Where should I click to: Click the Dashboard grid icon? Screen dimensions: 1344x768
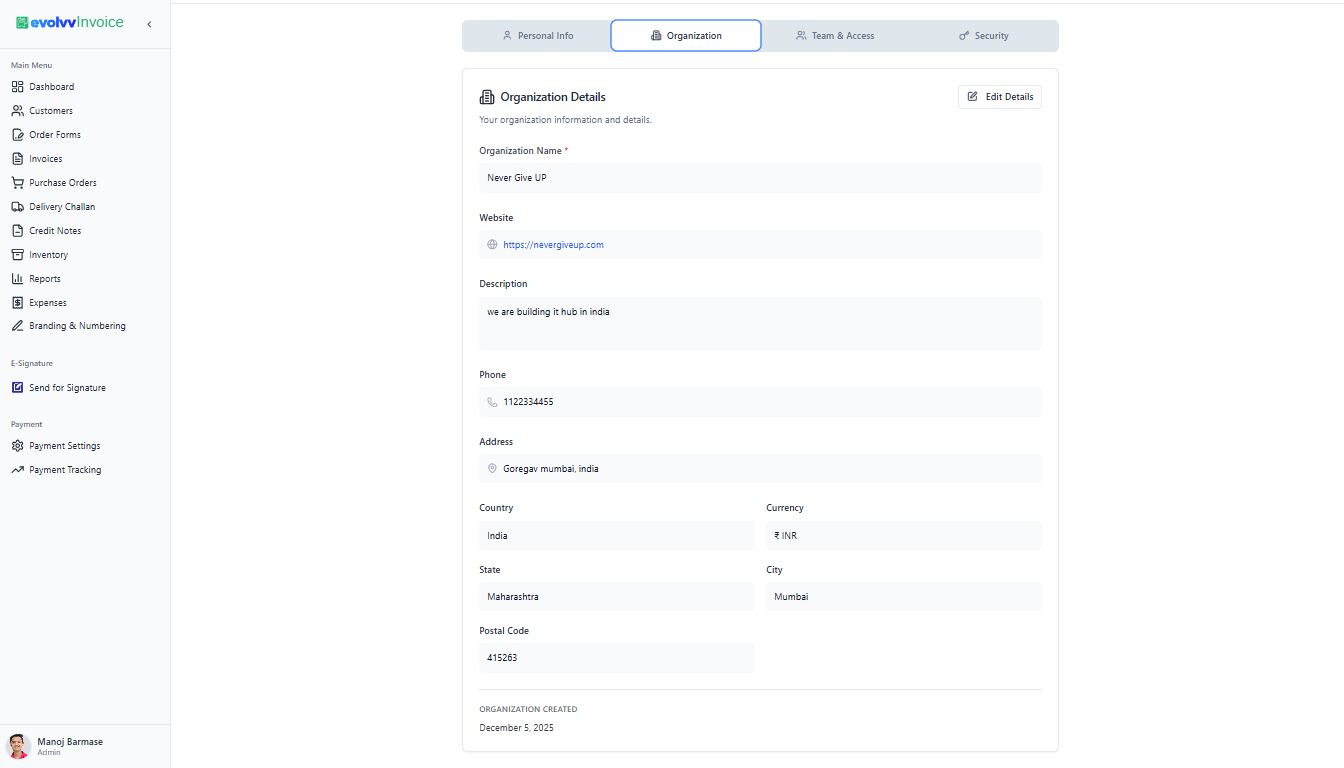pos(17,87)
